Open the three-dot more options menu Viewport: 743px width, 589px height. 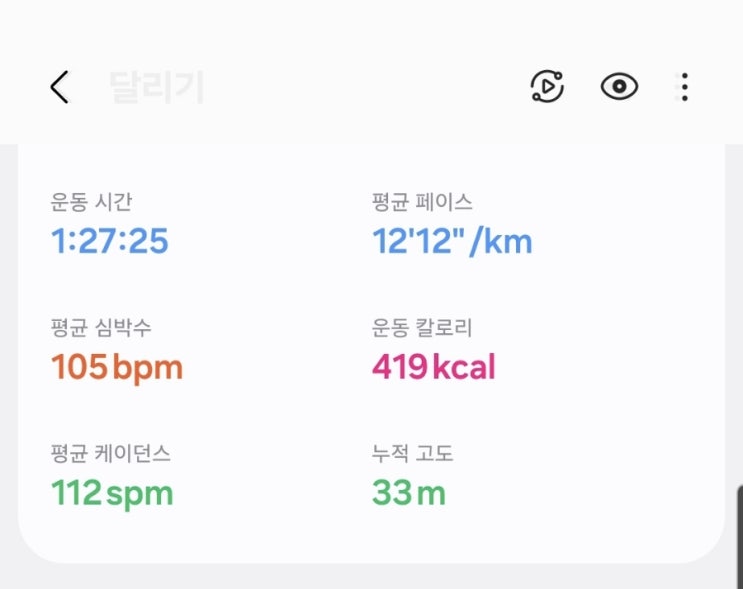tap(684, 88)
